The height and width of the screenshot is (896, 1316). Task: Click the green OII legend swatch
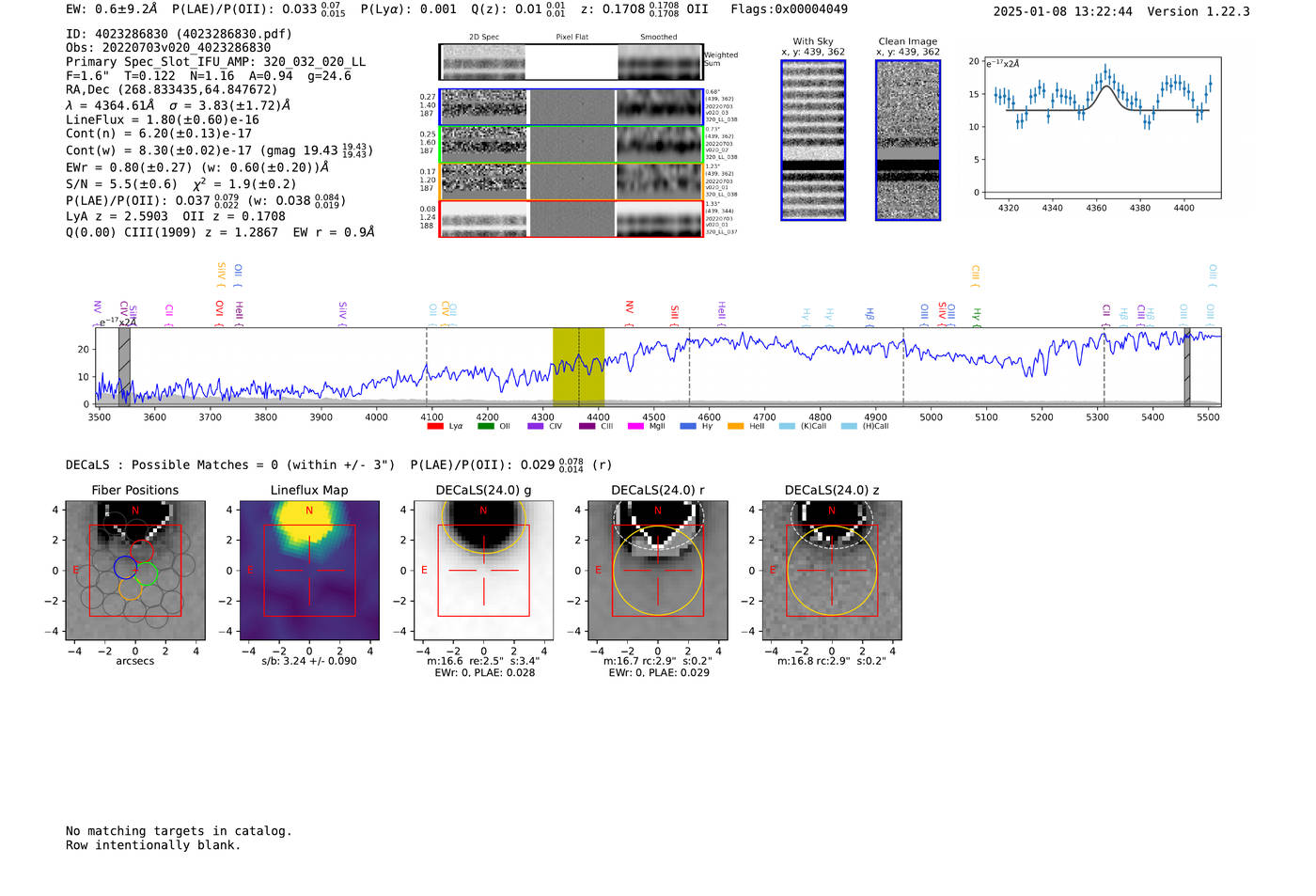[x=485, y=426]
